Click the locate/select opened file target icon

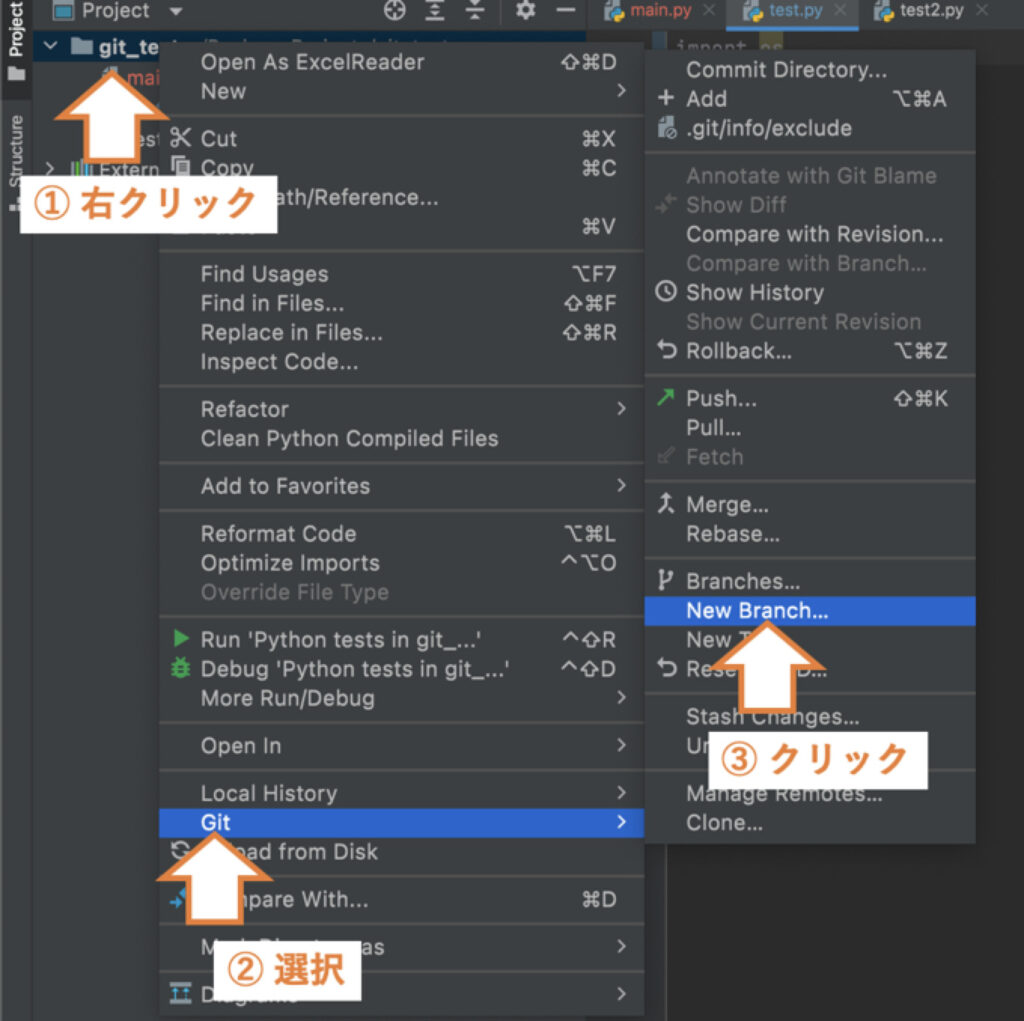point(395,11)
